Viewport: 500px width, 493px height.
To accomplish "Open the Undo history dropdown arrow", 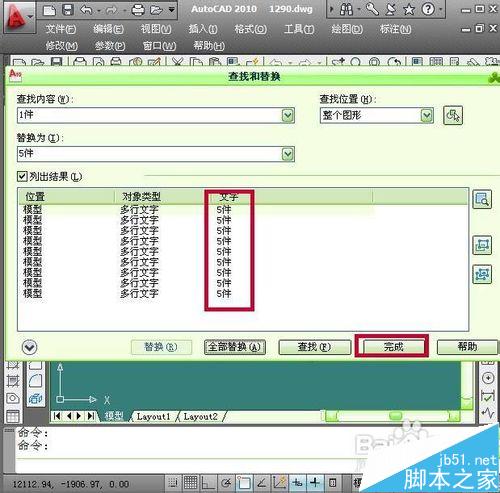I will pyautogui.click(x=99, y=11).
